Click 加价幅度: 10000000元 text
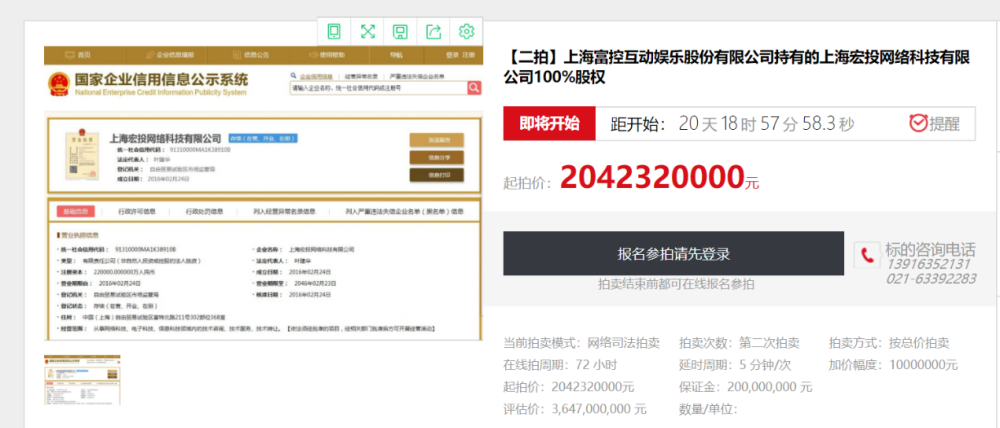Image resolution: width=1000 pixels, height=428 pixels. click(x=893, y=365)
